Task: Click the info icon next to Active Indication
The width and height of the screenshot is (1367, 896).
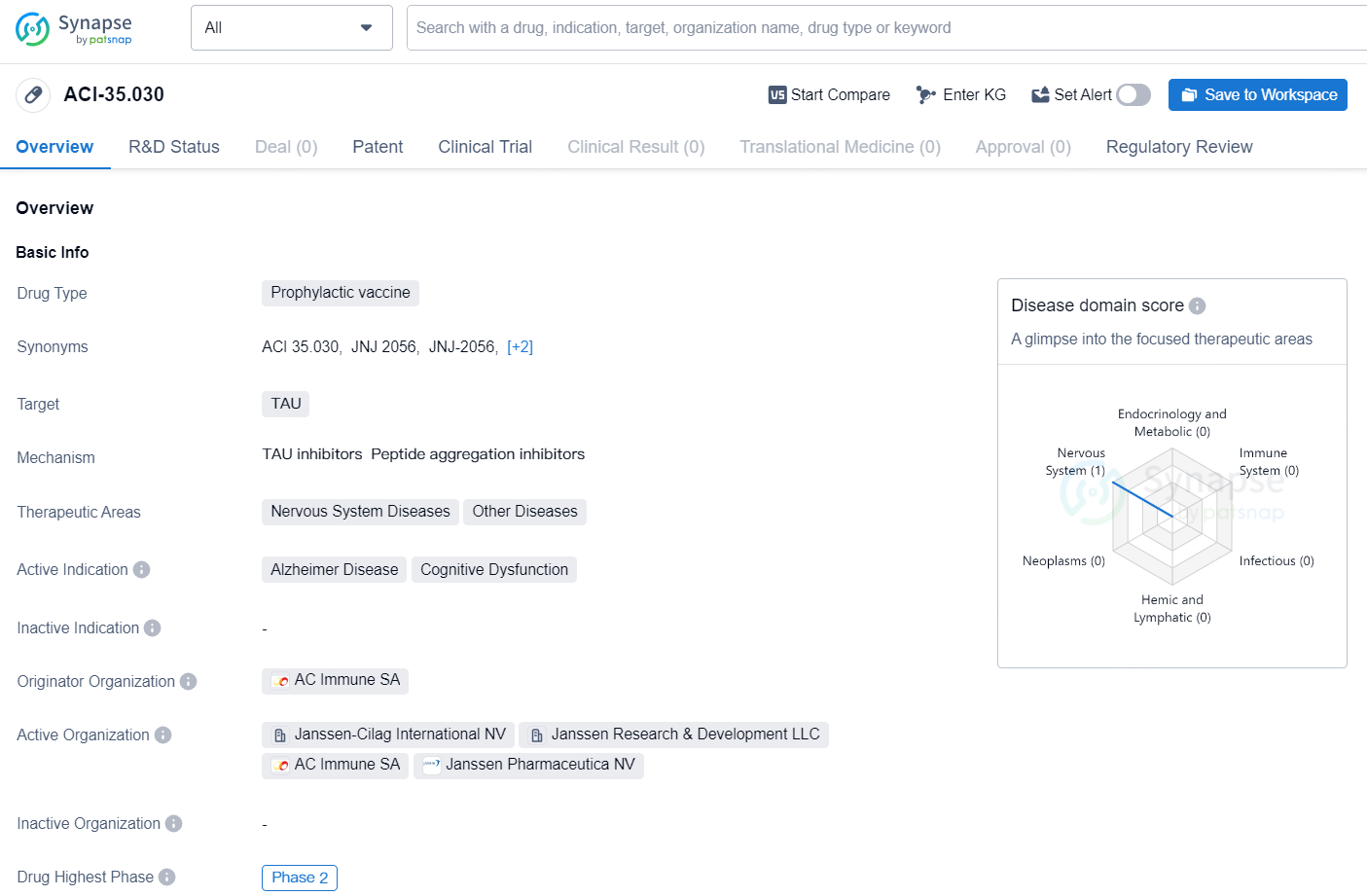Action: click(142, 570)
